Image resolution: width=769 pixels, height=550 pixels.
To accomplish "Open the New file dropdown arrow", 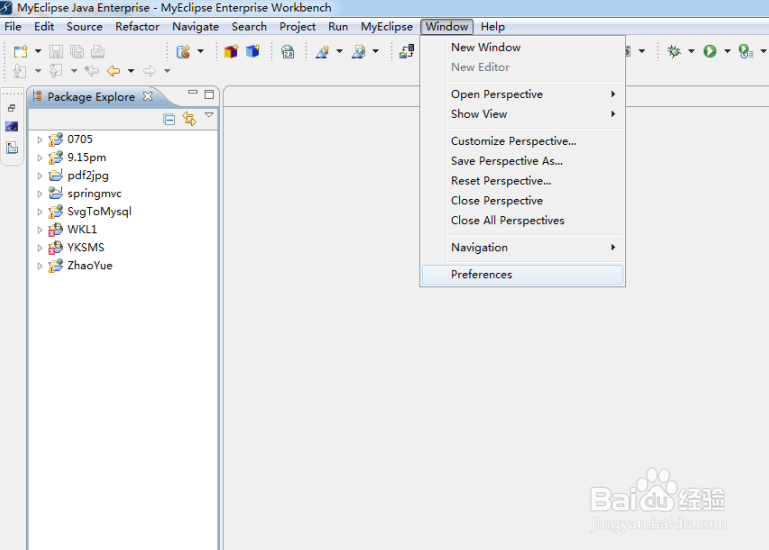I will [38, 51].
